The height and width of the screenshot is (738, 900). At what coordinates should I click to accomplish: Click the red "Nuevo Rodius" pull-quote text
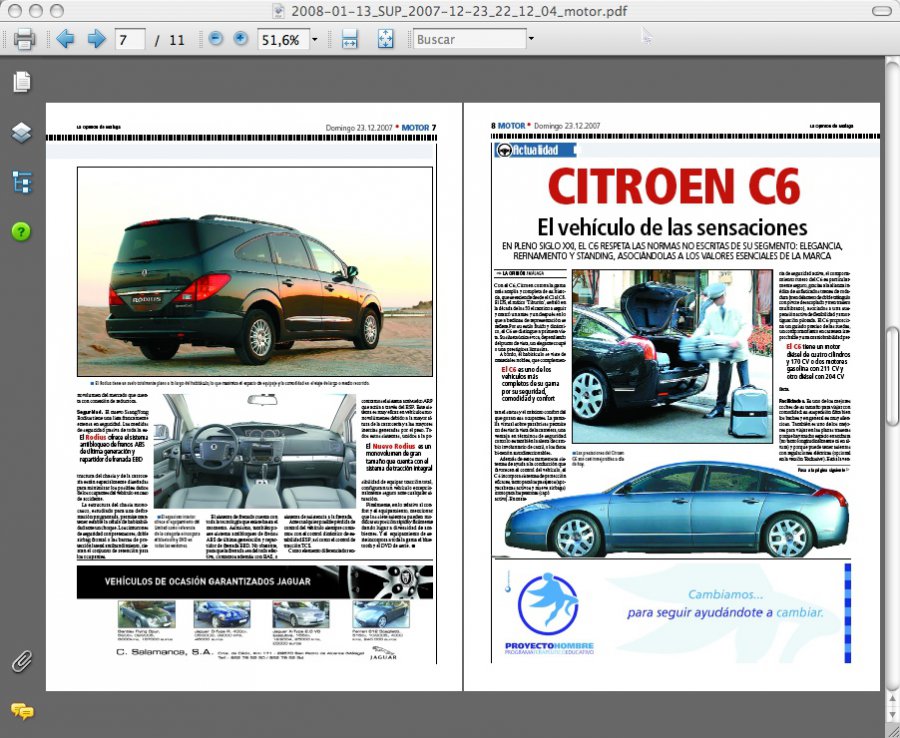coord(394,446)
